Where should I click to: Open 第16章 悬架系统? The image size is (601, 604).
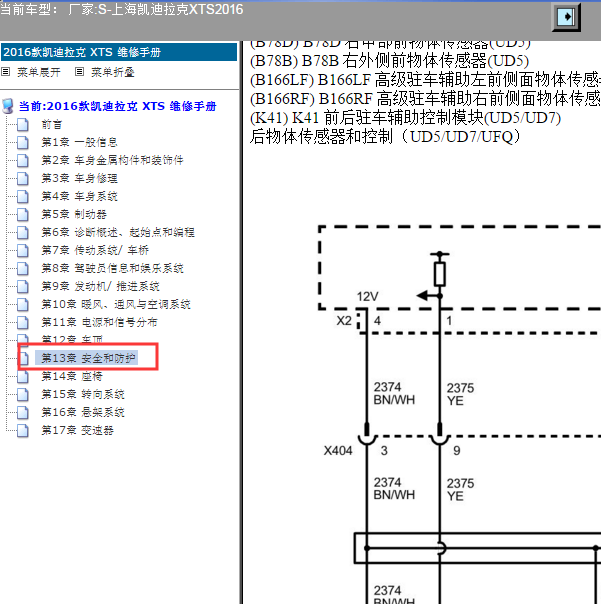coord(83,413)
